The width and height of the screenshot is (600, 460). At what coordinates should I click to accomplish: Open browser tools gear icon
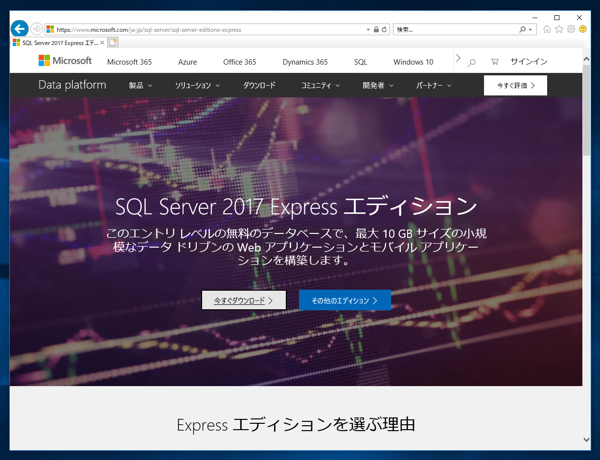pos(571,29)
